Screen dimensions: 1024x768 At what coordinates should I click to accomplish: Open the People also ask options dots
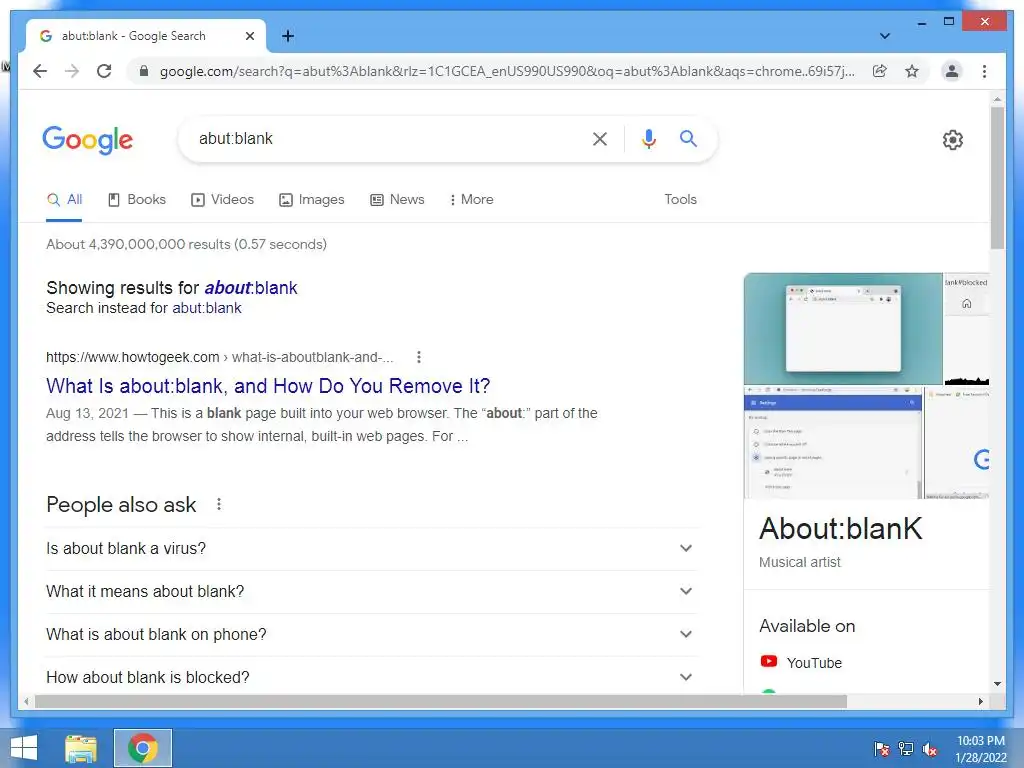(219, 504)
